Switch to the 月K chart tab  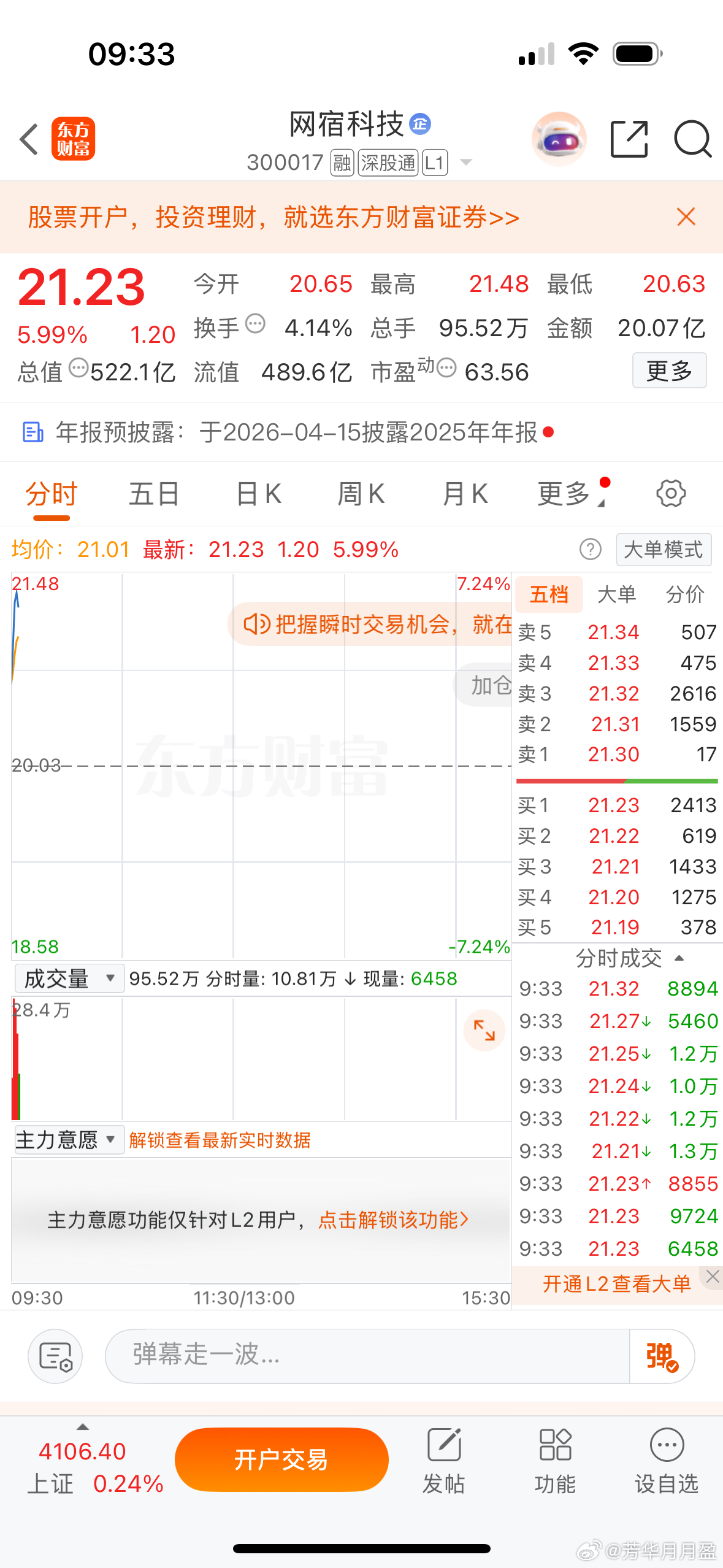click(x=465, y=494)
